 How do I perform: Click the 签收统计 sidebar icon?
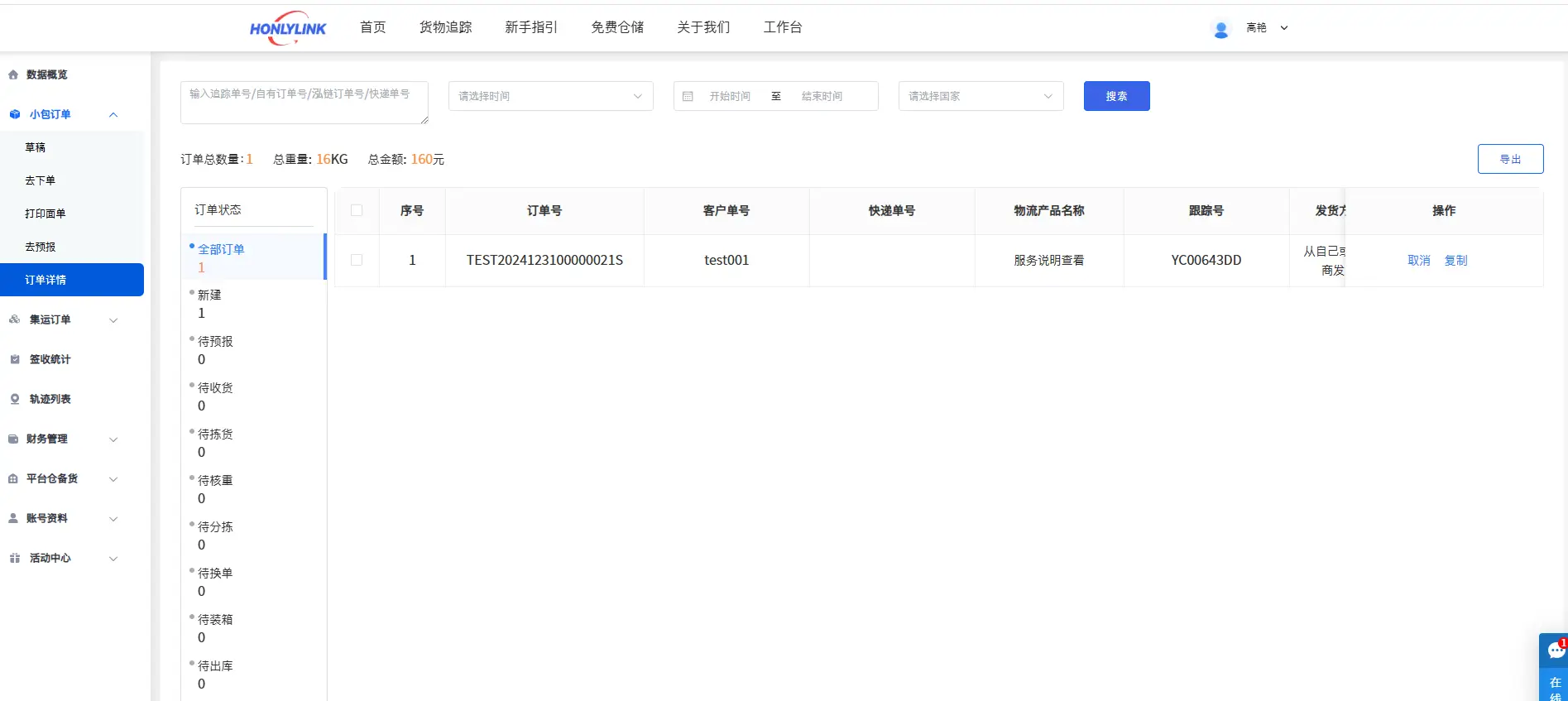tap(14, 359)
